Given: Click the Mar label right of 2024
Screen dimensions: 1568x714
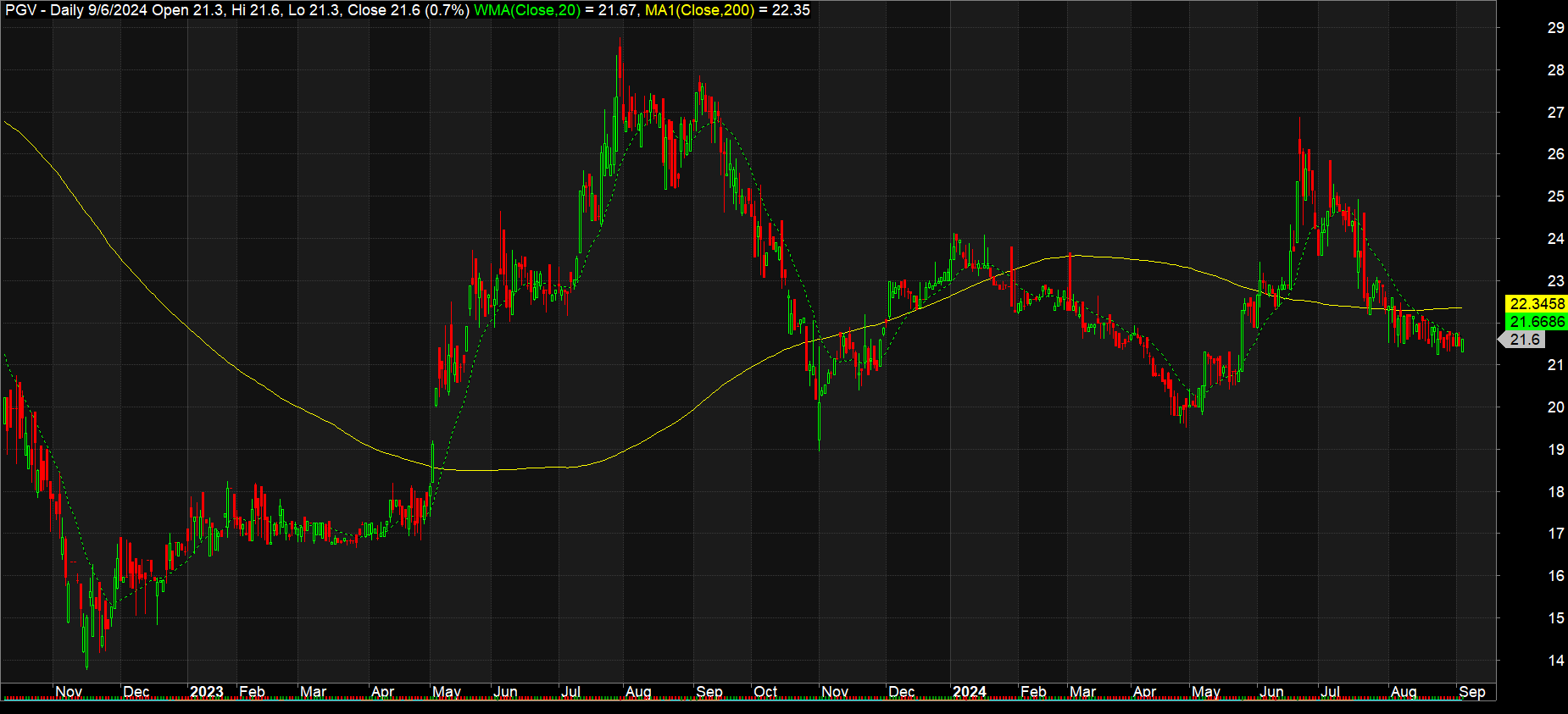Looking at the screenshot, I should tap(1082, 691).
